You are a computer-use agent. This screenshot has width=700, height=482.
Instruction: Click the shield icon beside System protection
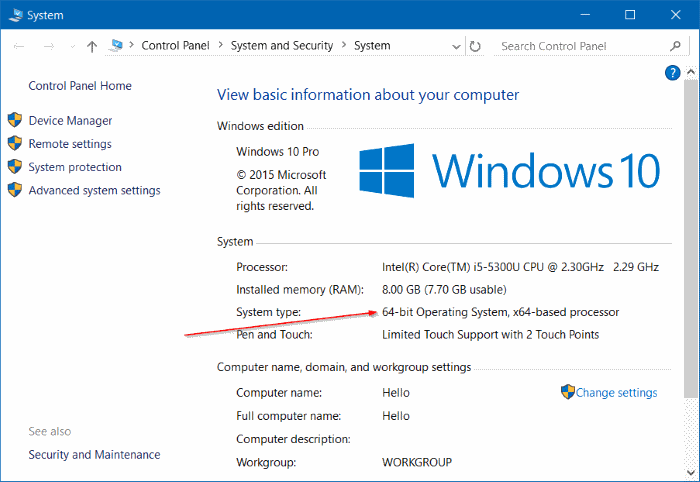[15, 167]
